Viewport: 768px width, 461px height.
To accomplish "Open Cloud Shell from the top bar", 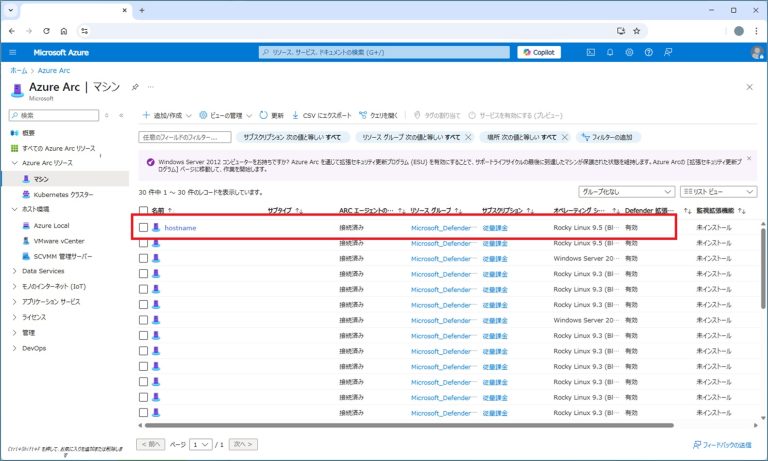I will [591, 52].
